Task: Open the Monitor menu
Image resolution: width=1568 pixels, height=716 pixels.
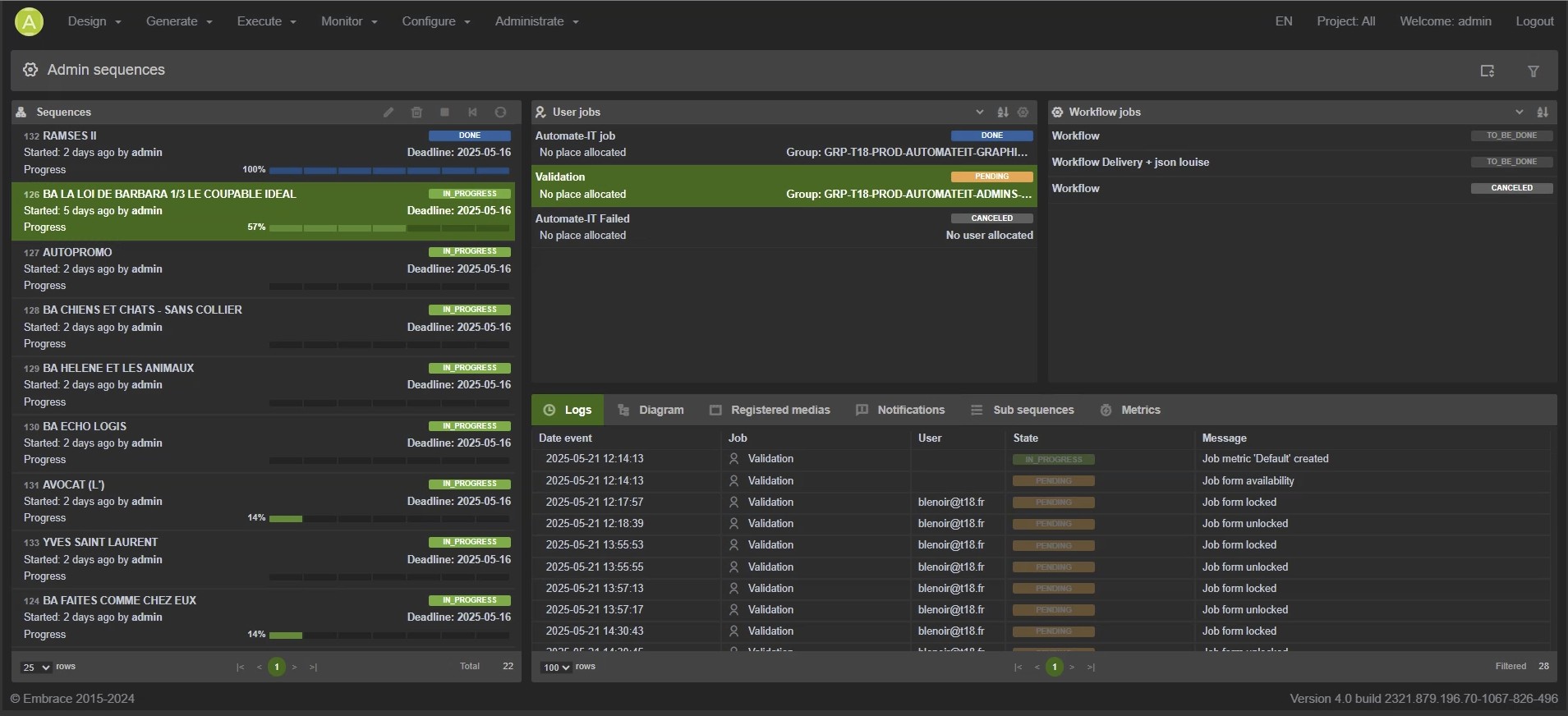Action: pyautogui.click(x=349, y=21)
